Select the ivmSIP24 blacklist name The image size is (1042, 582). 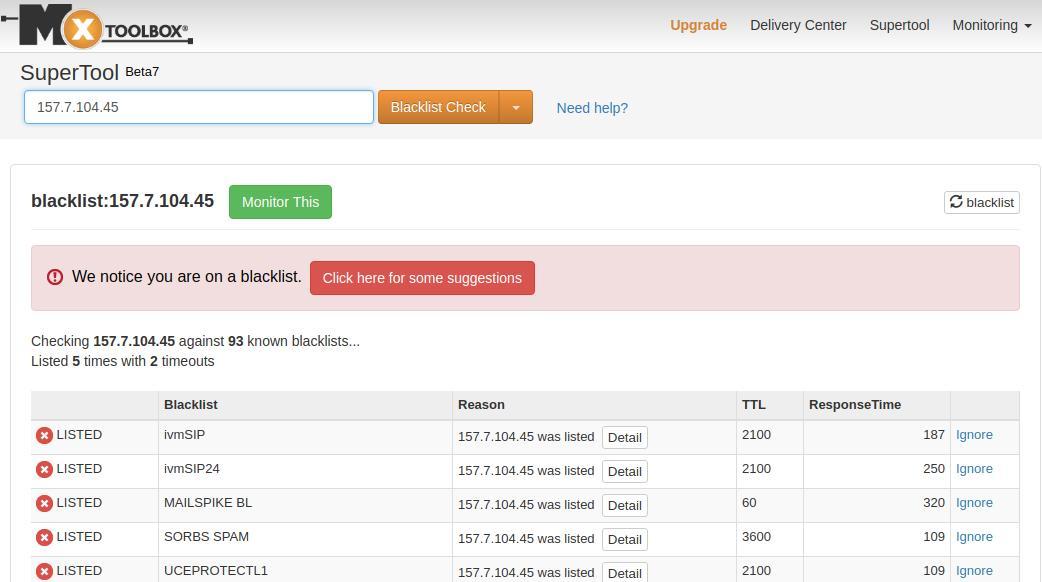pos(191,468)
